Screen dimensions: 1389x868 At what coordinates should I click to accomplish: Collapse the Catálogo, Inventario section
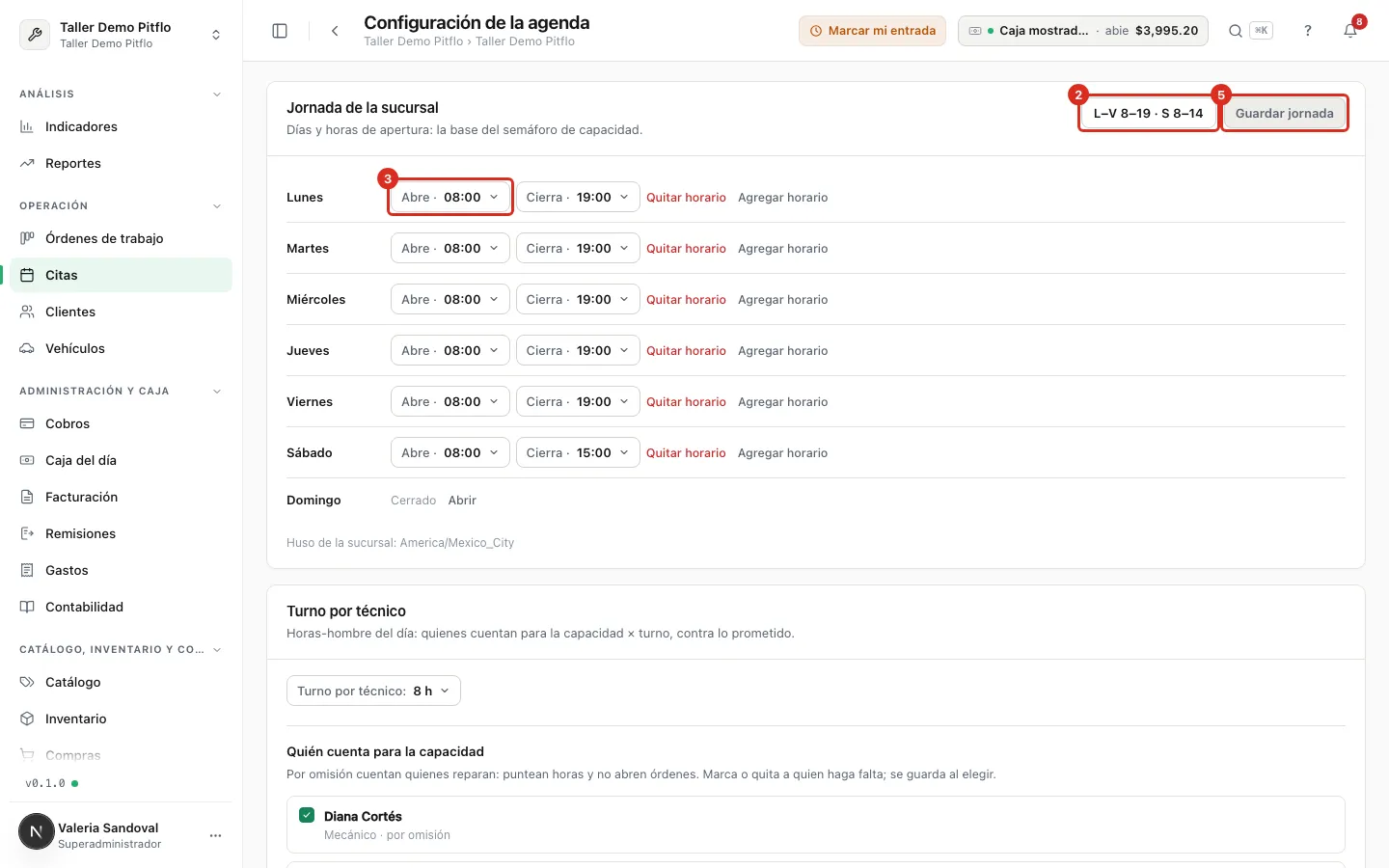[217, 650]
